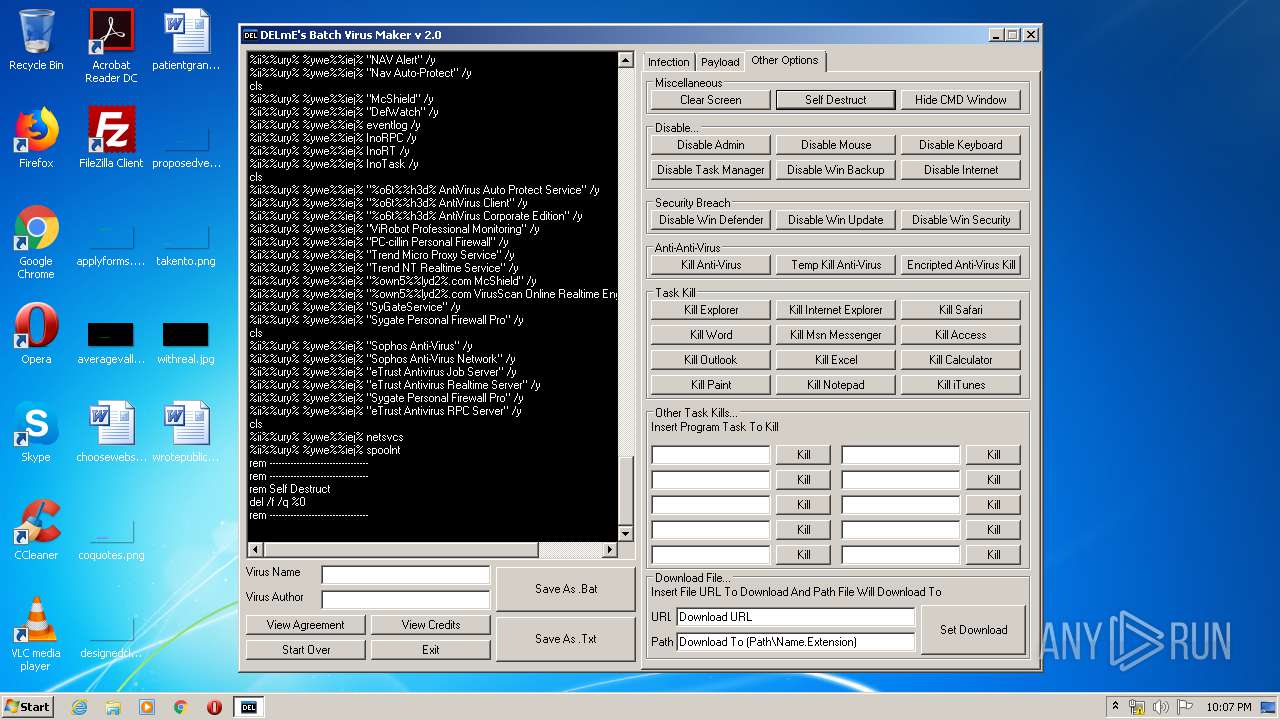Click the horizontal scrollbar left arrow
The image size is (1280, 720).
[254, 550]
